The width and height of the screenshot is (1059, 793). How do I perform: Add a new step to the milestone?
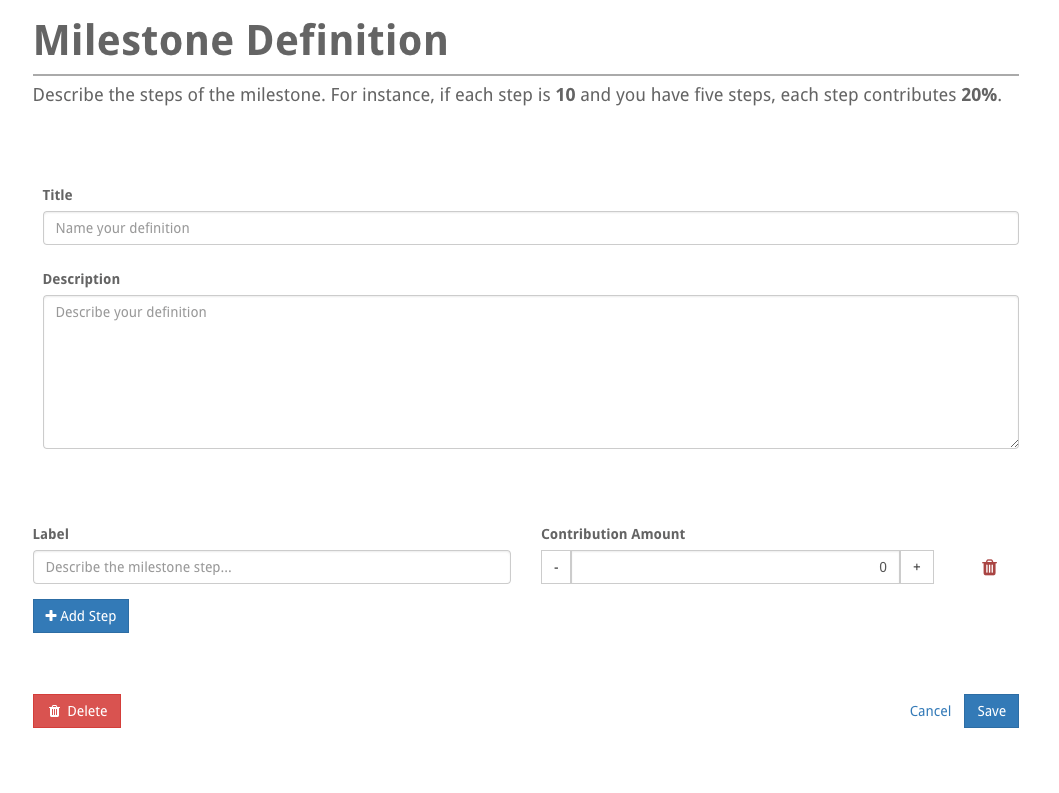tap(80, 615)
